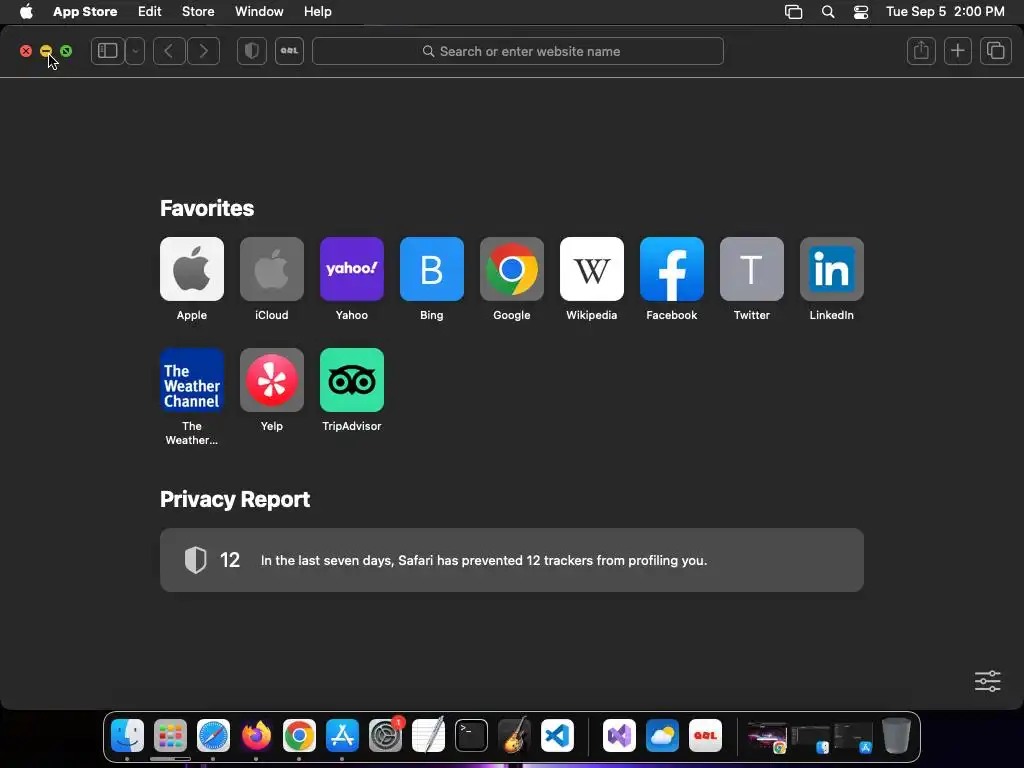Open System Settings from the Dock
Viewport: 1024px width, 768px height.
click(385, 735)
